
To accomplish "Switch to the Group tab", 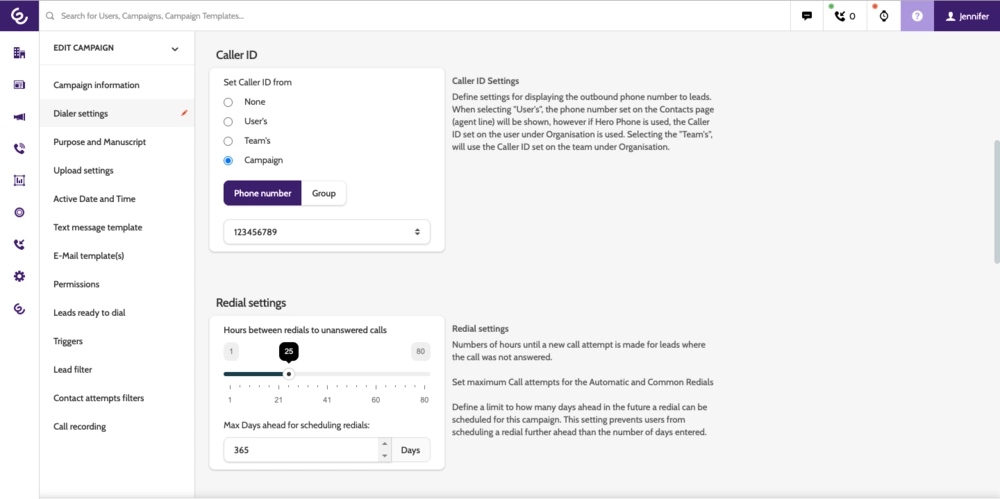I will point(323,193).
